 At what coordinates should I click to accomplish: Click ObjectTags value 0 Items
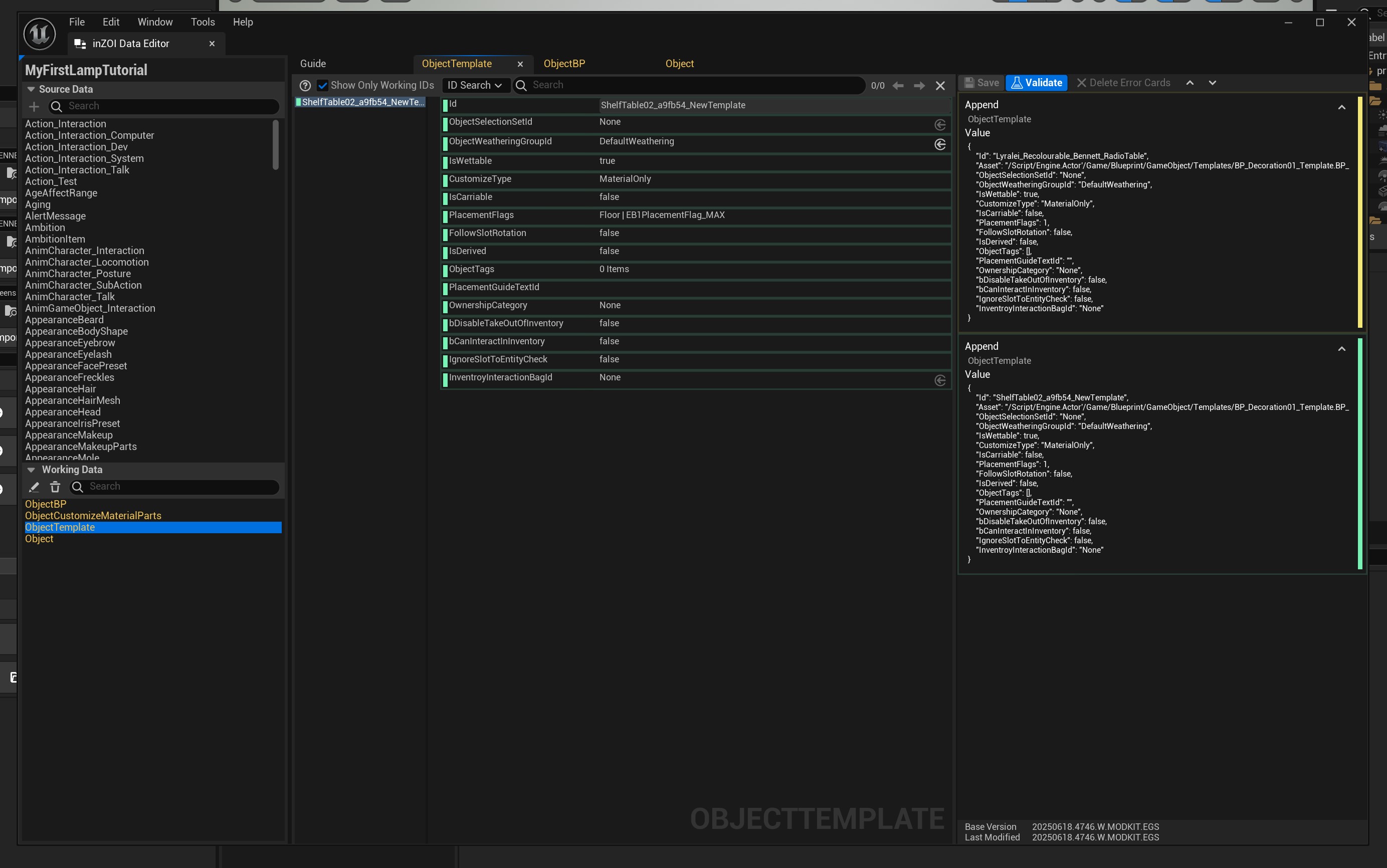[614, 269]
